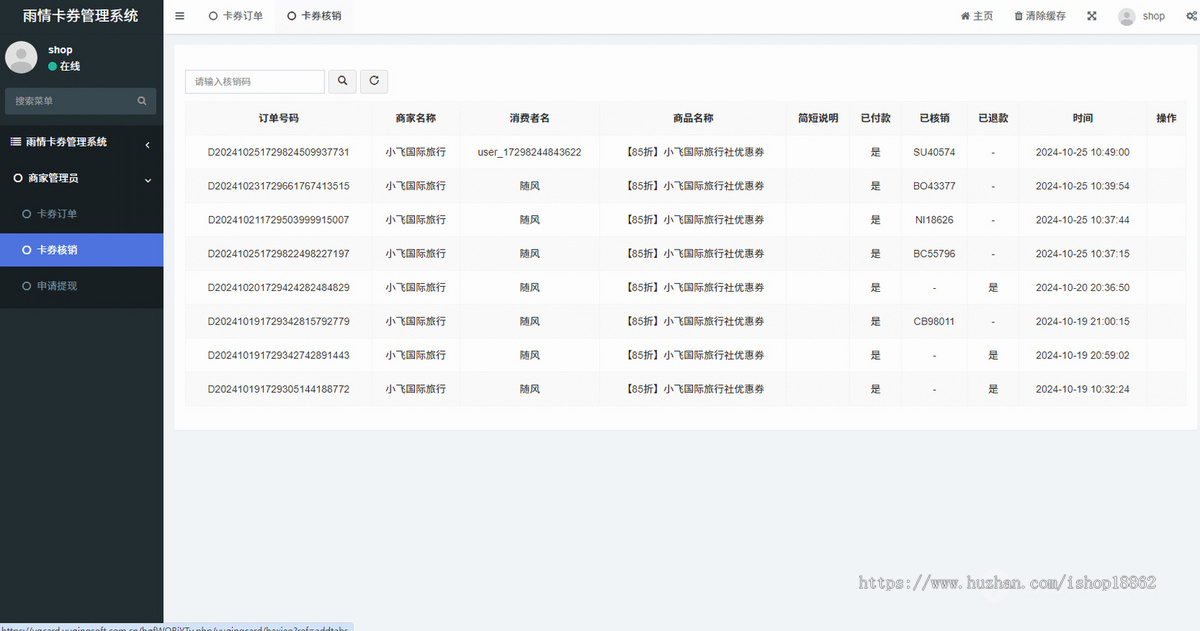The image size is (1200, 631).
Task: Toggle fullscreen with the expand icon
Action: 1092,16
